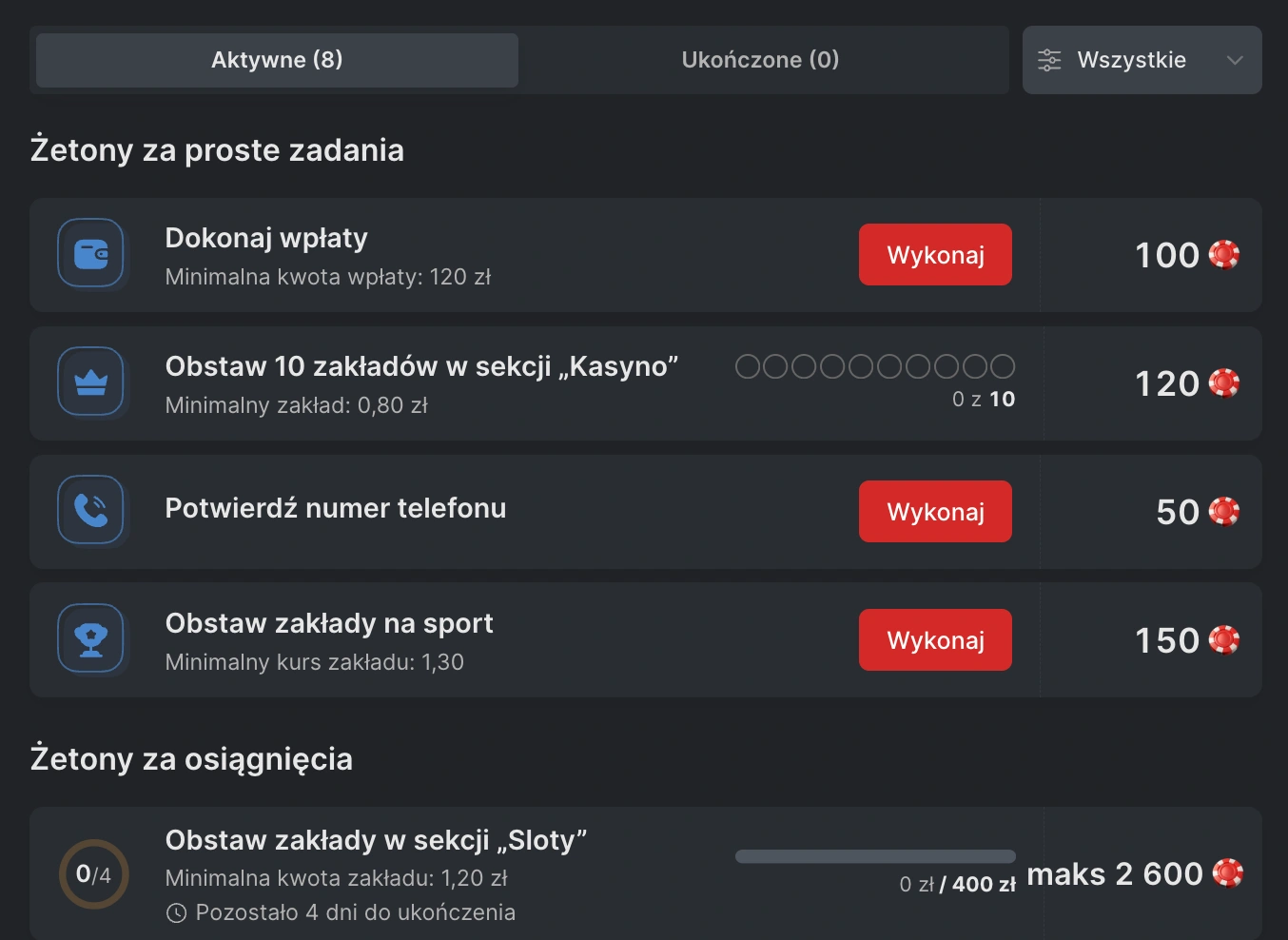This screenshot has height=940, width=1288.
Task: Switch to the Ukończone tab
Action: click(760, 60)
